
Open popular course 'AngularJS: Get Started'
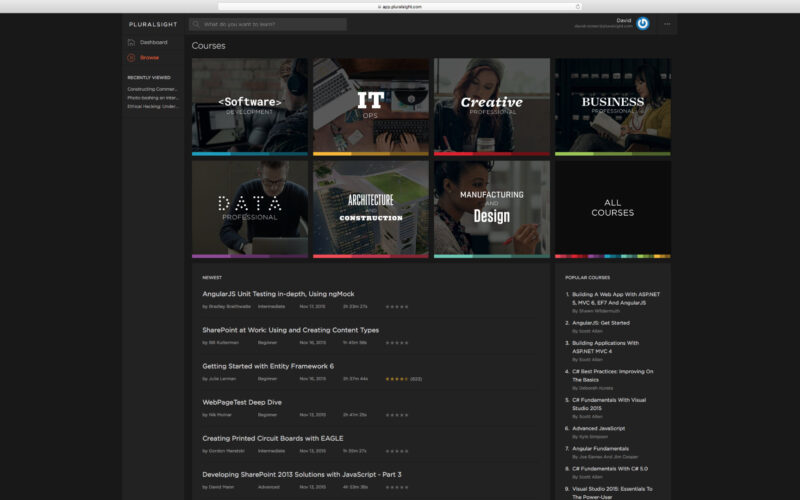click(x=601, y=323)
